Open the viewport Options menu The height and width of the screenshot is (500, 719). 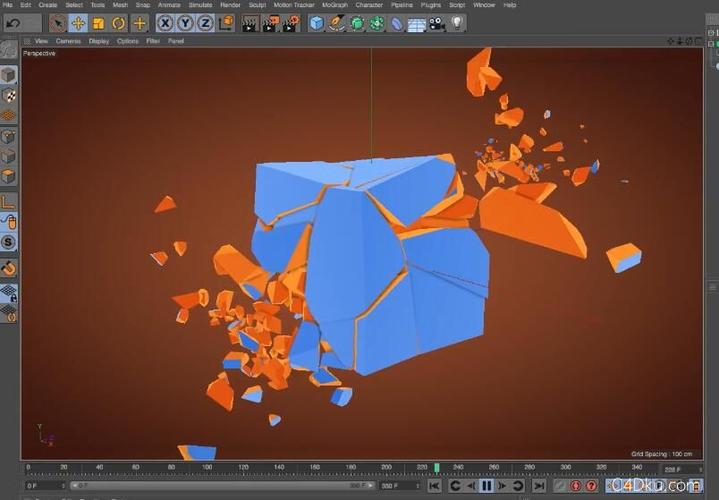128,41
